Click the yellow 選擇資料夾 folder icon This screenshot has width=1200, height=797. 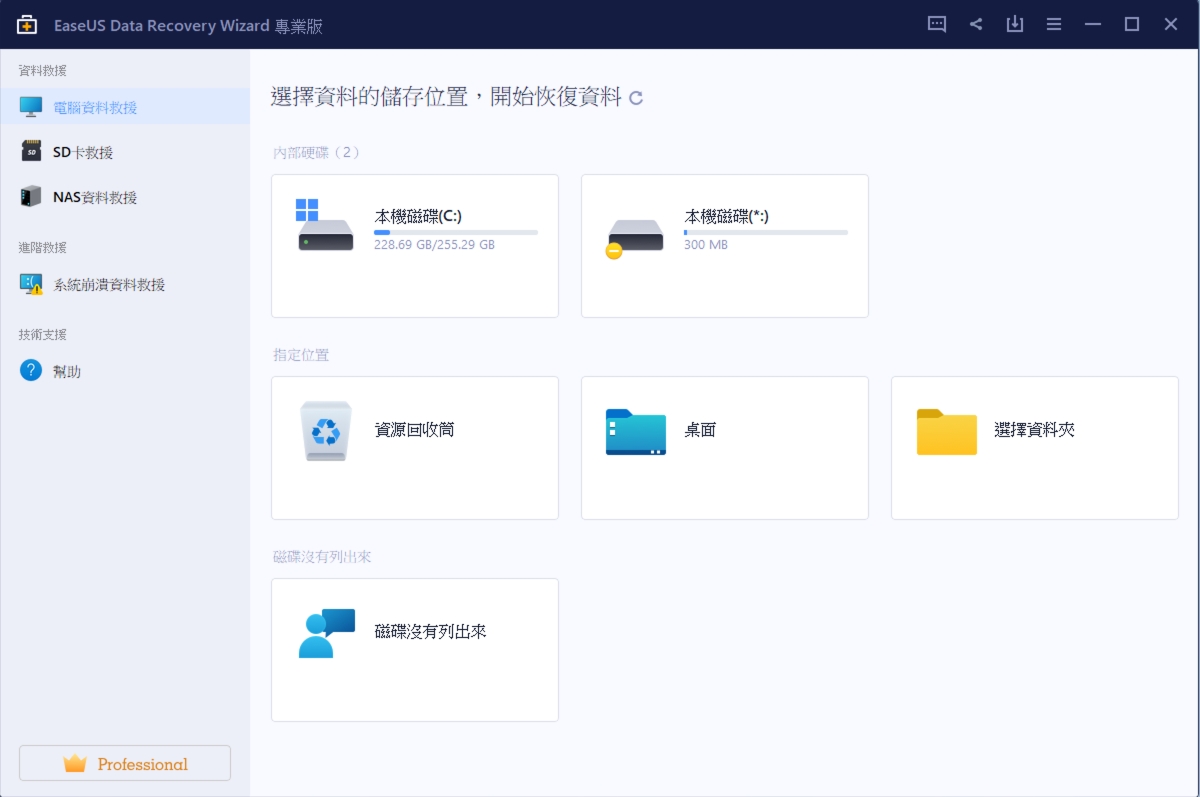[x=946, y=432]
